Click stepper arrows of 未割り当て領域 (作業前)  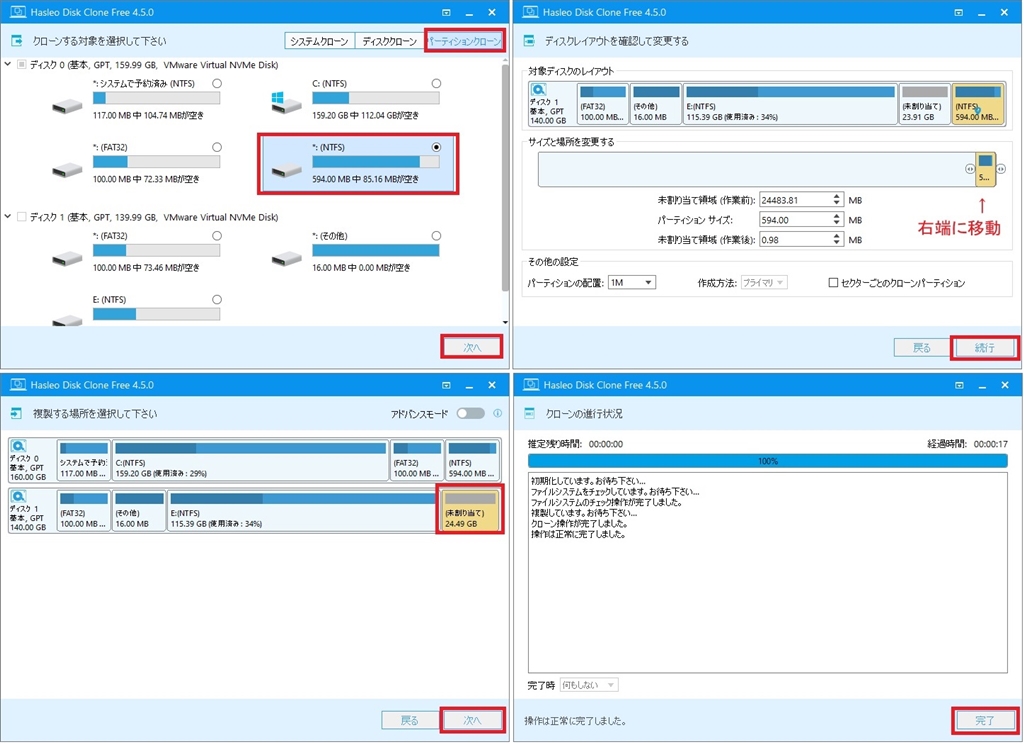pyautogui.click(x=837, y=200)
